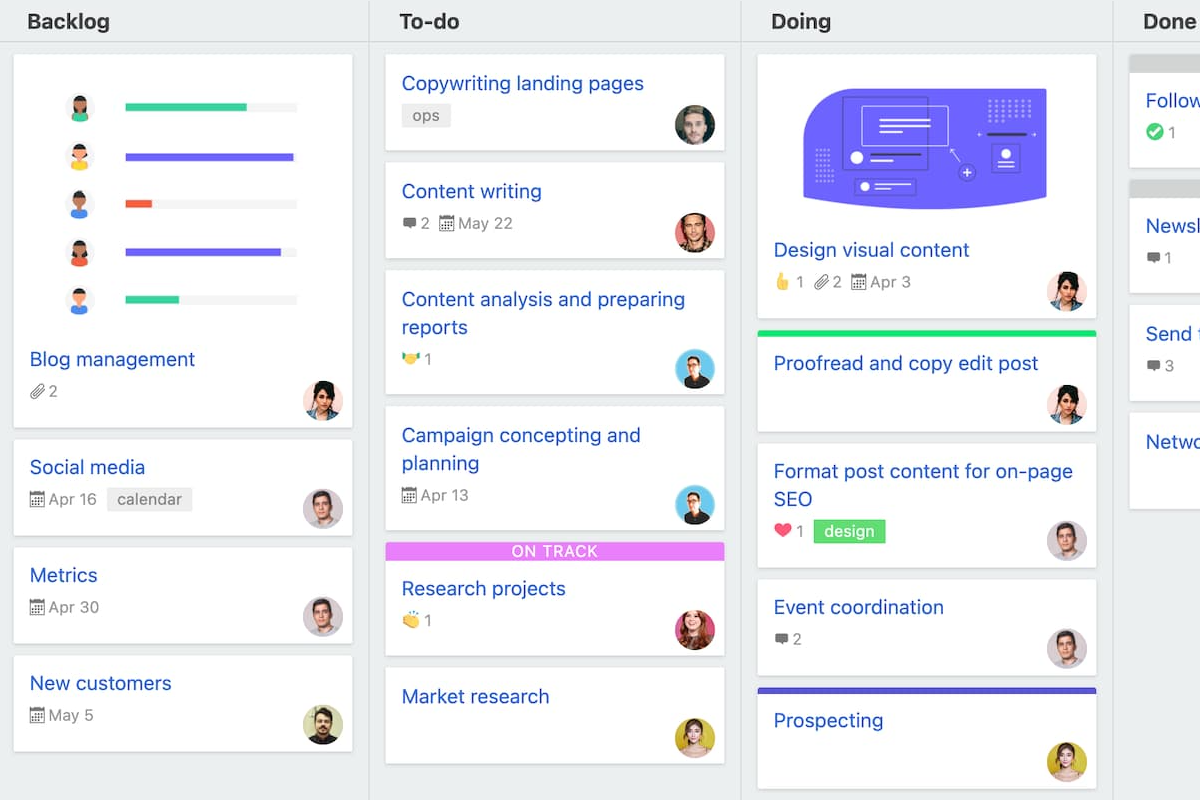Click the Backlog column header
This screenshot has width=1200, height=800.
tap(68, 22)
